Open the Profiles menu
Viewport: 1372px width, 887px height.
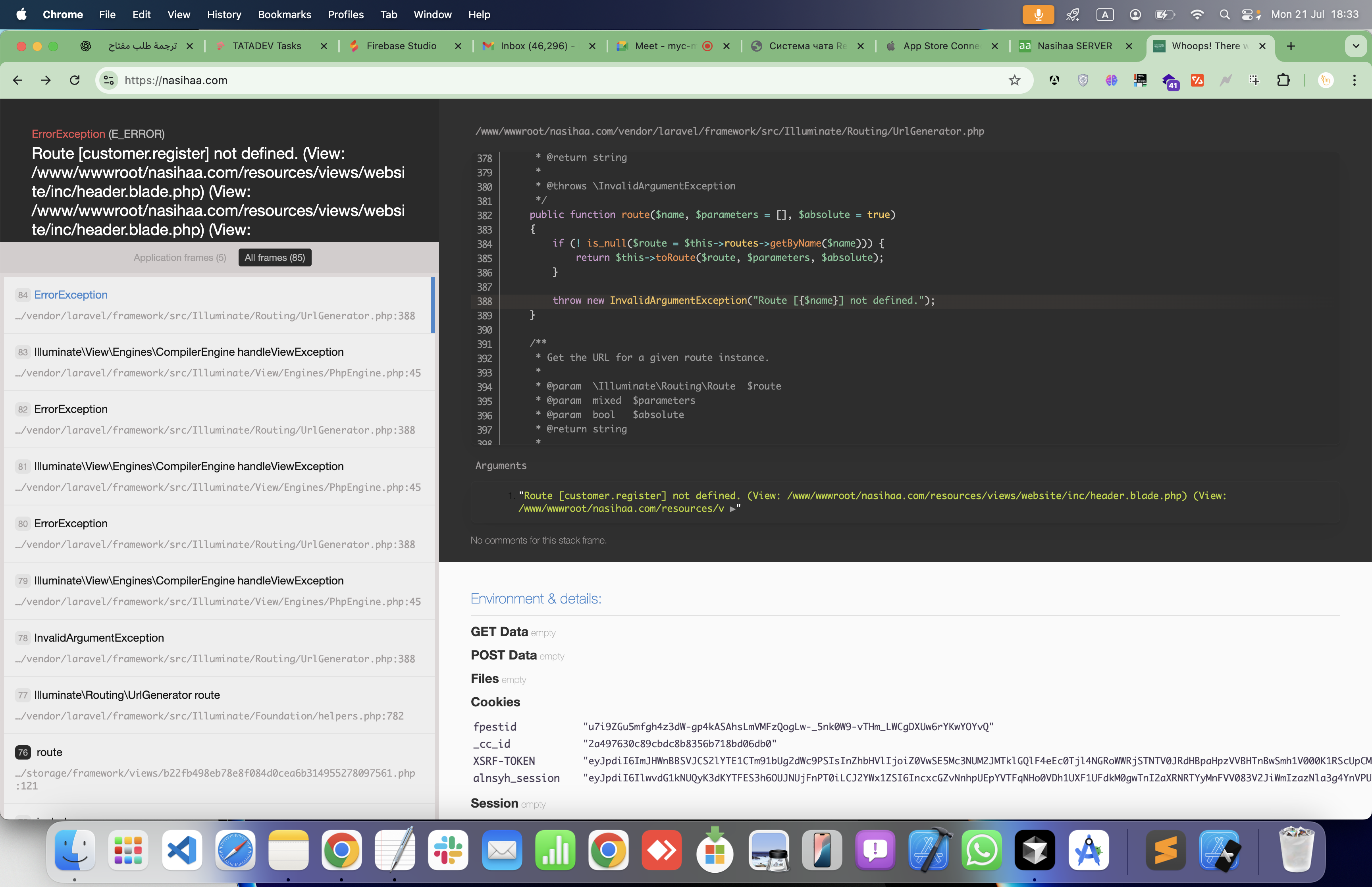(345, 14)
